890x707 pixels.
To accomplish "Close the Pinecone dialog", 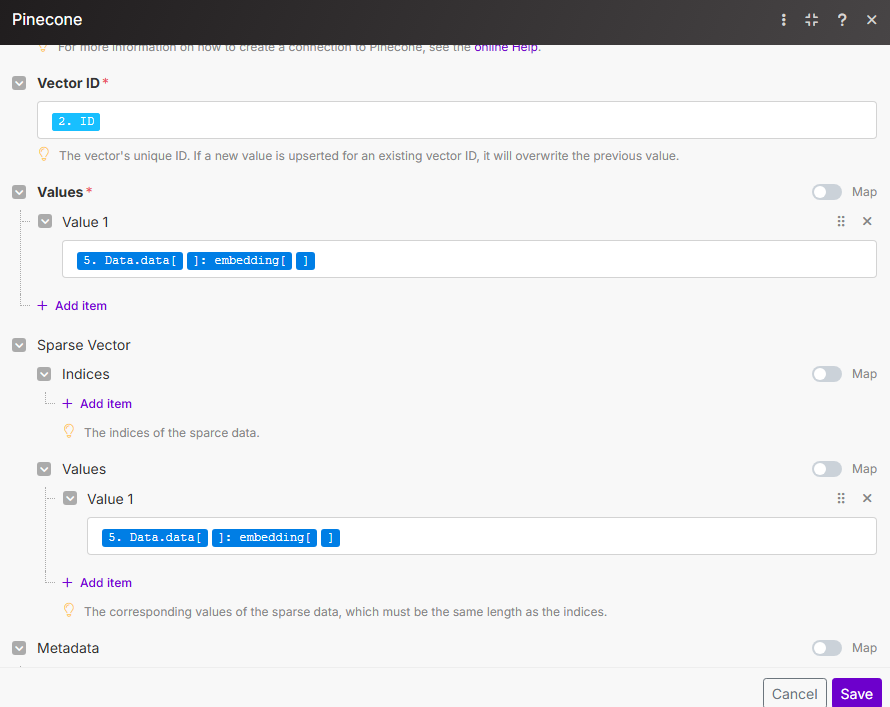I will 872,20.
